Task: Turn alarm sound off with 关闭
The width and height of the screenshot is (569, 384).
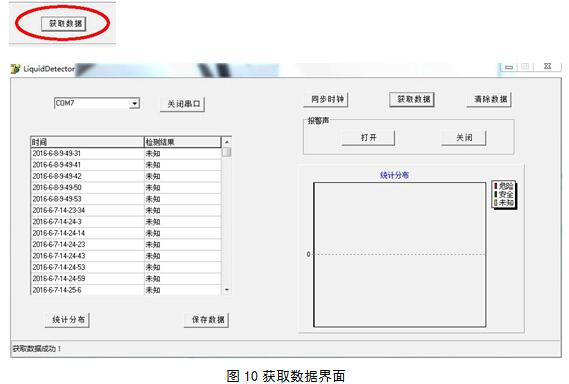Action: [463, 138]
